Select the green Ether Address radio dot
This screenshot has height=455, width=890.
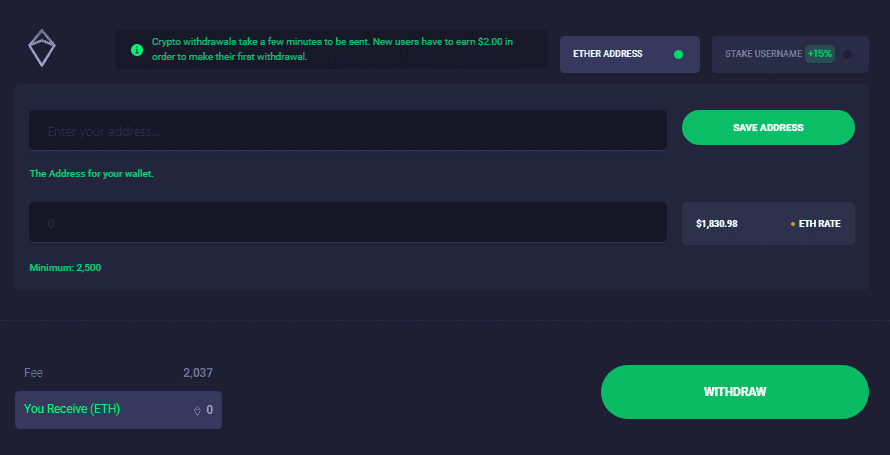pos(678,54)
